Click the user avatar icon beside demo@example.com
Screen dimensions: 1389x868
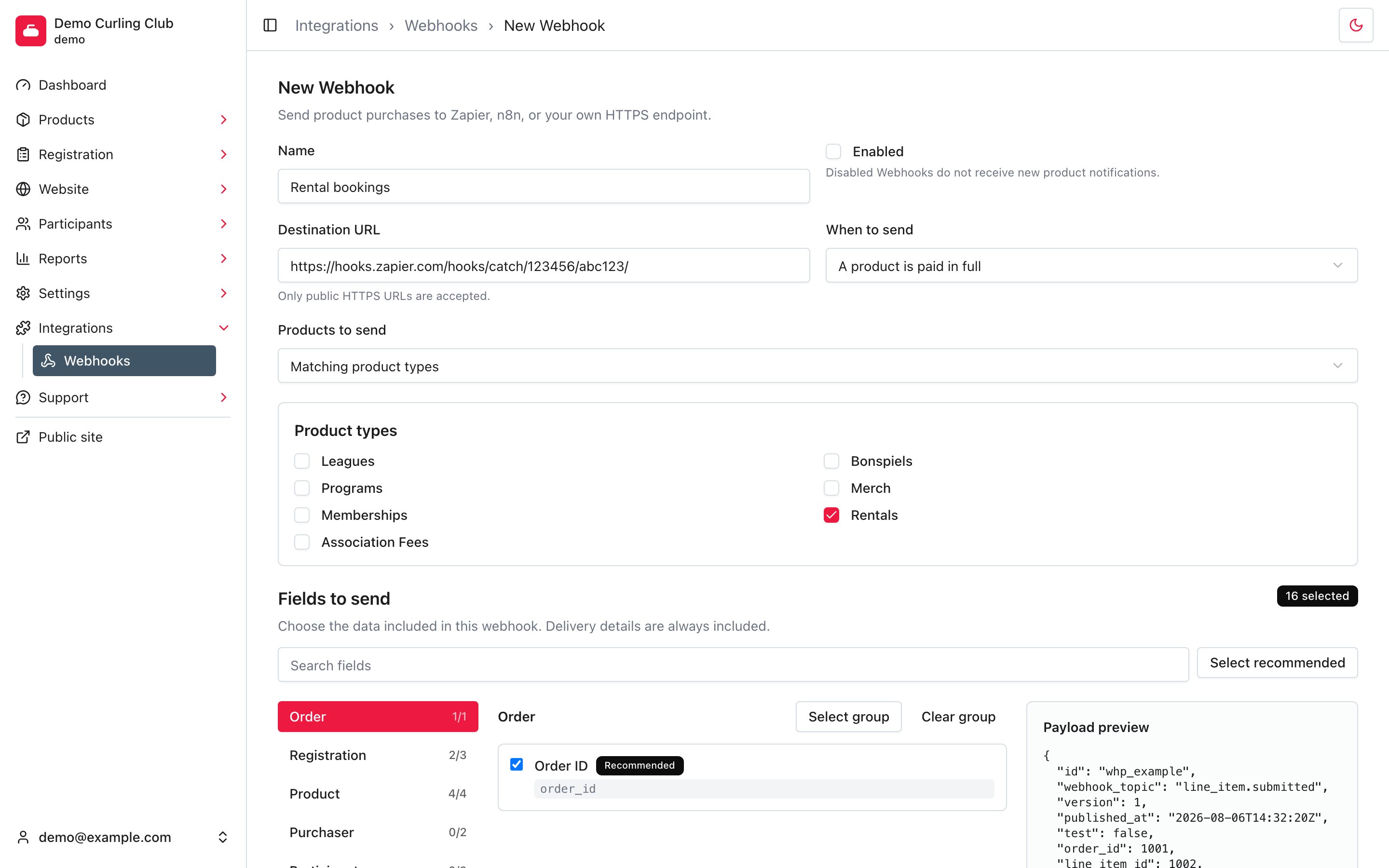pos(23,837)
